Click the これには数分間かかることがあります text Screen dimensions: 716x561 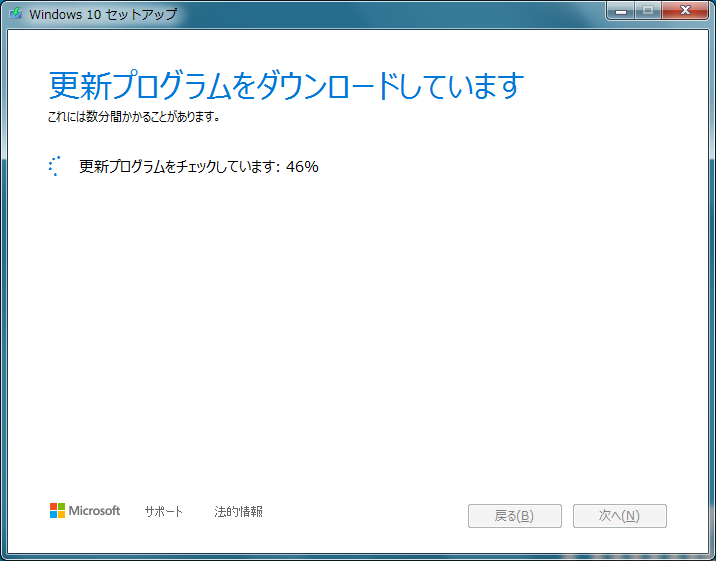pos(134,117)
